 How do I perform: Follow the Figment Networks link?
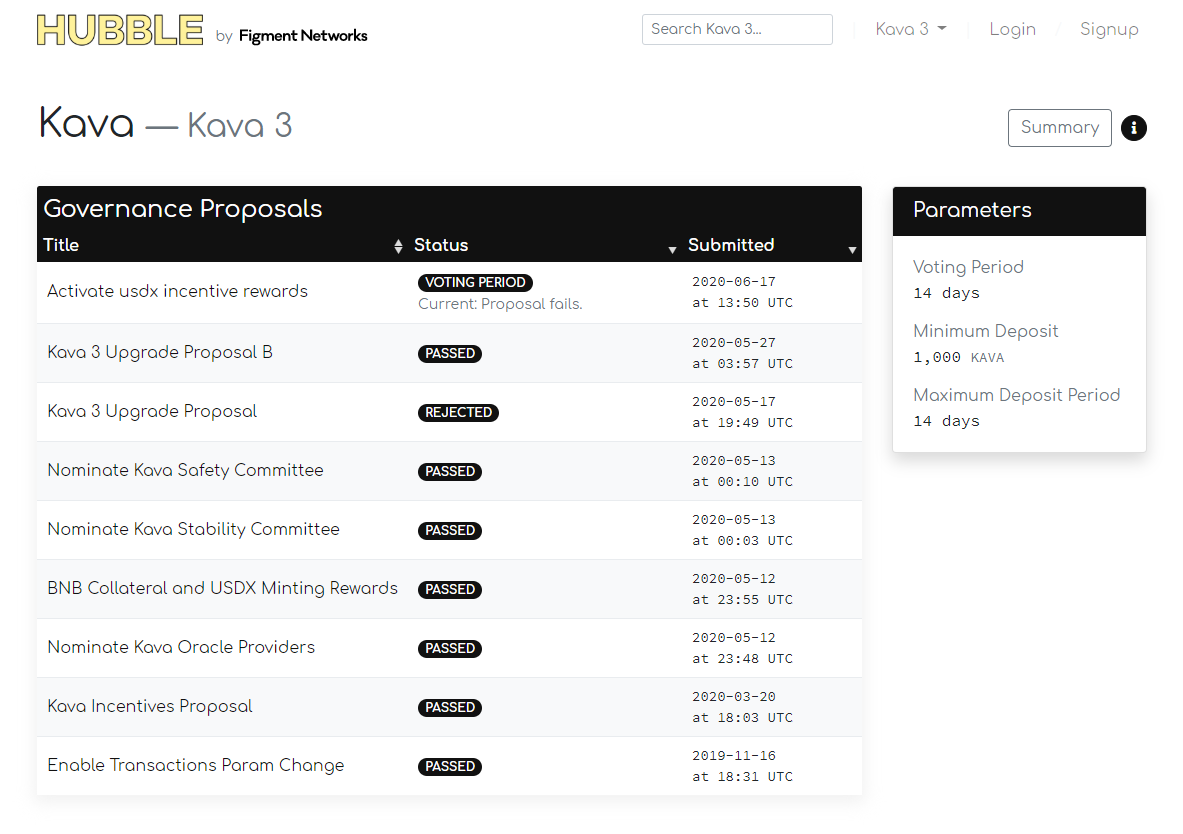coord(303,35)
